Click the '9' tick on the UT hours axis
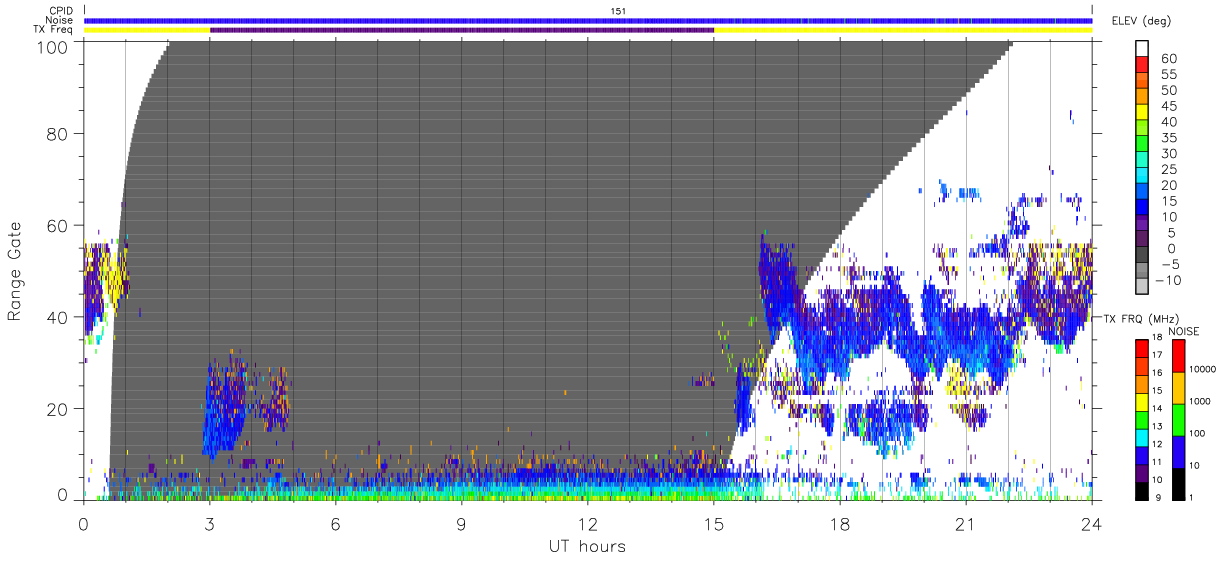Screen dimensions: 1228x567 [462, 523]
